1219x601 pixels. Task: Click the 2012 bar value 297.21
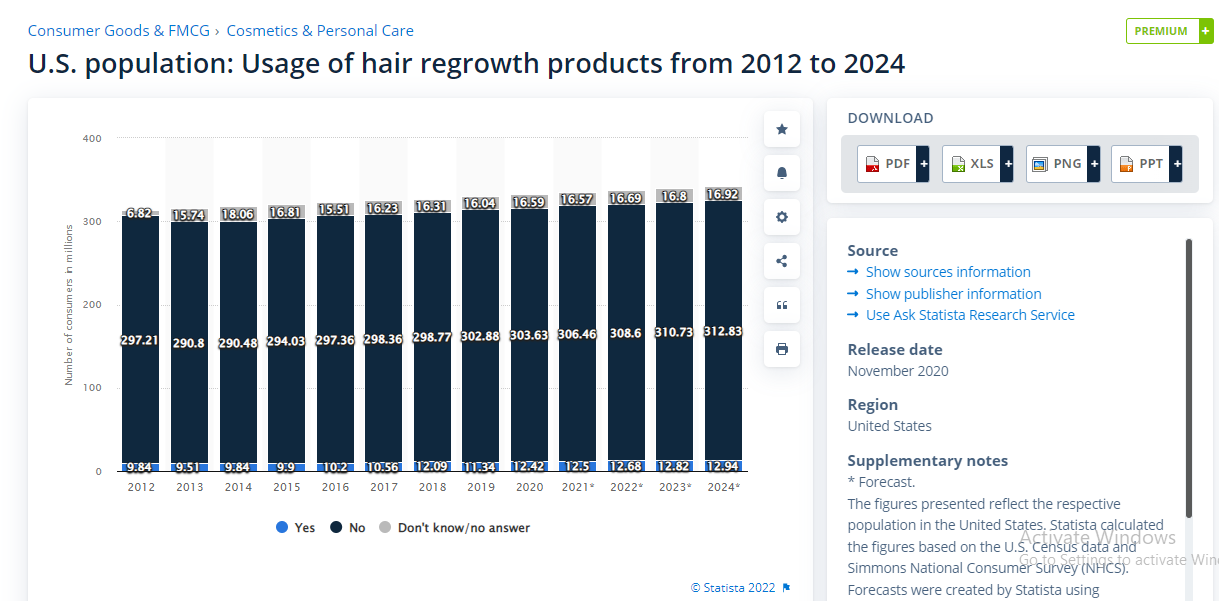click(x=141, y=340)
